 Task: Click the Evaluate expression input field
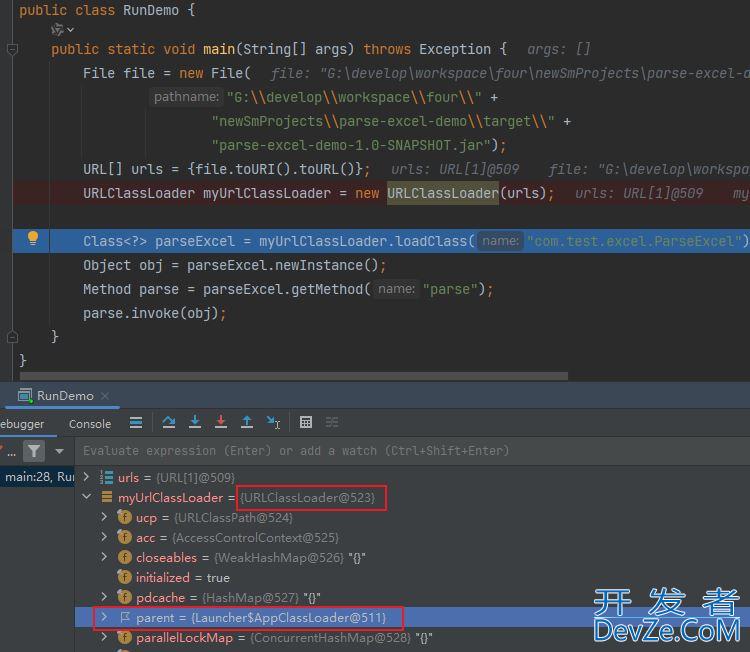coord(411,451)
